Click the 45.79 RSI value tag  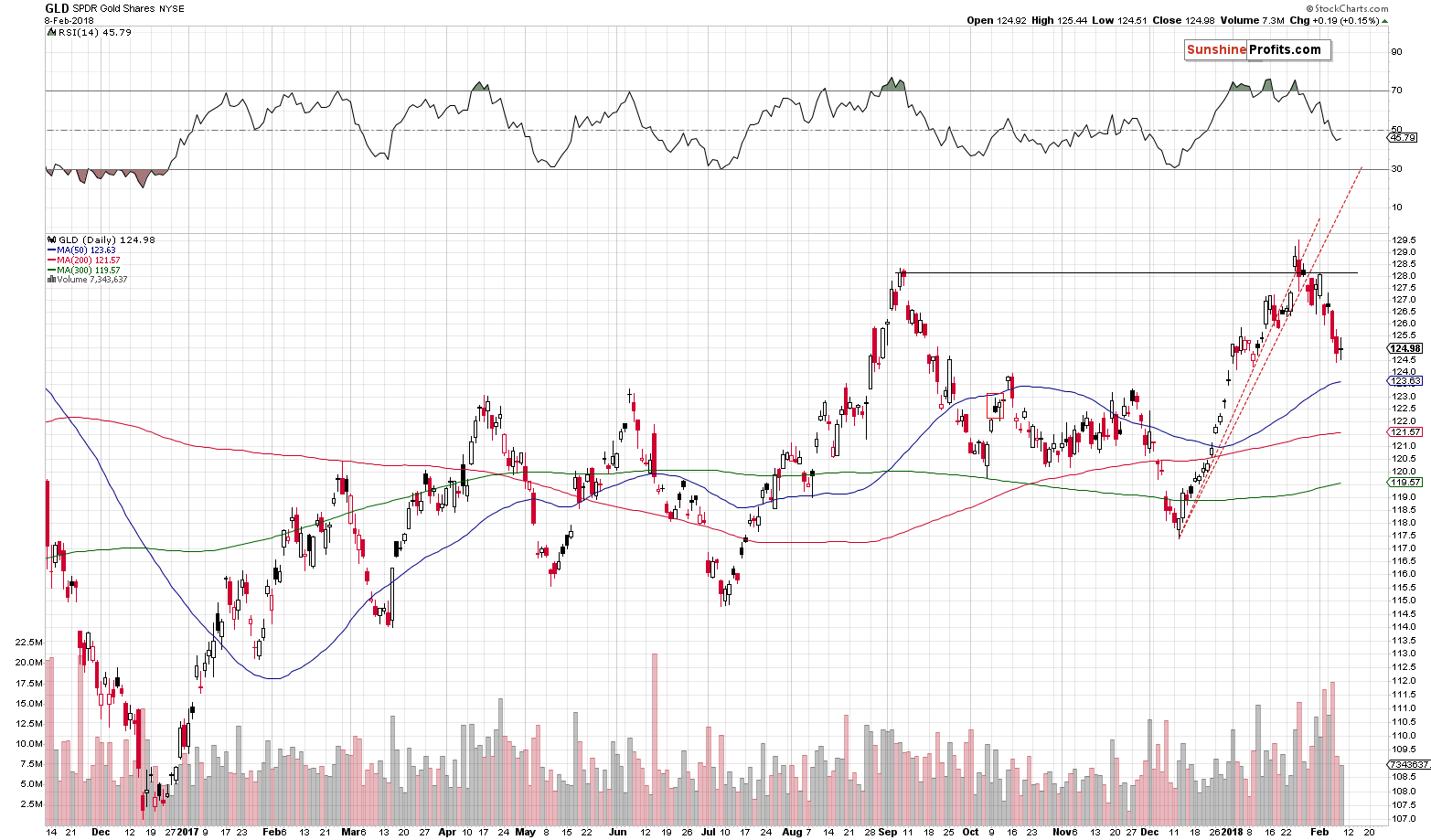coord(1402,138)
